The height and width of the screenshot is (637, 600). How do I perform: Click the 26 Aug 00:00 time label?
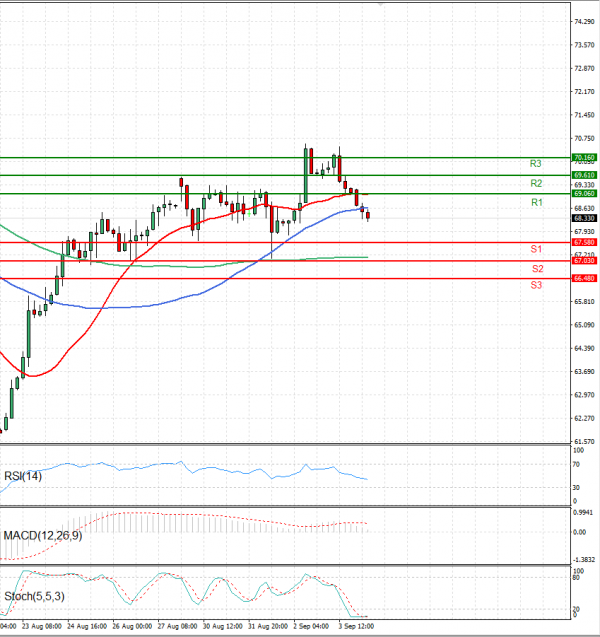tap(132, 626)
